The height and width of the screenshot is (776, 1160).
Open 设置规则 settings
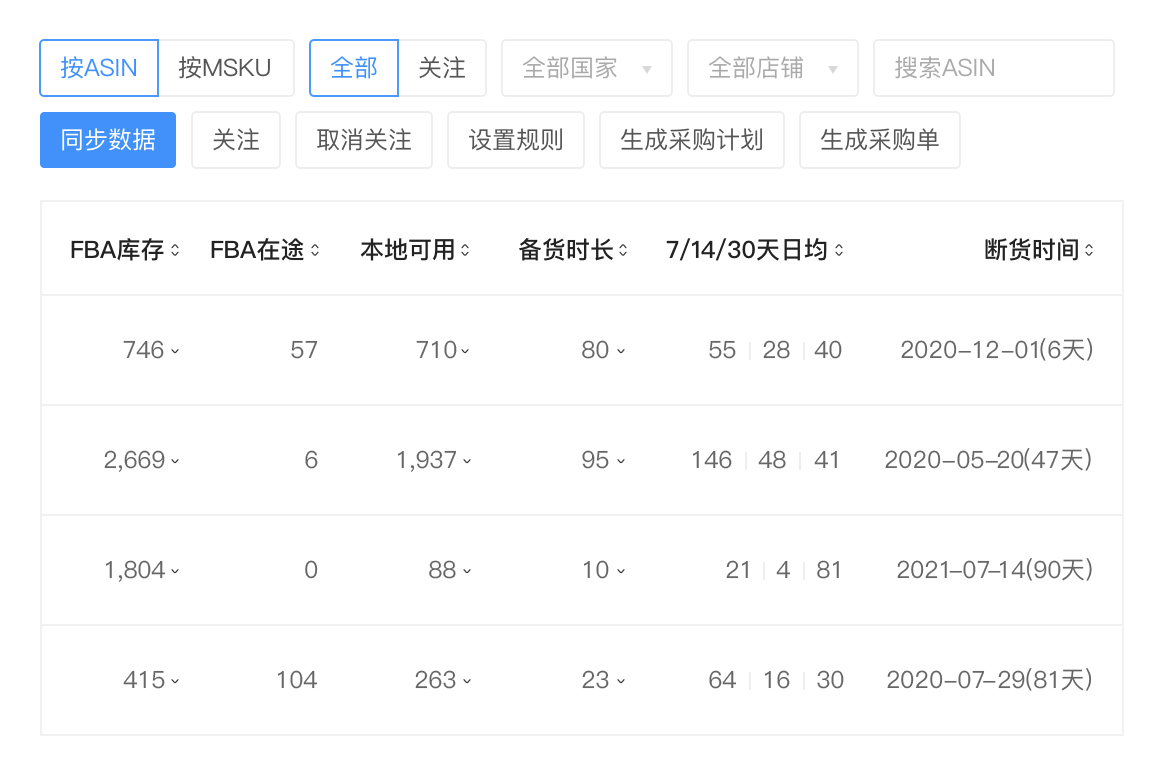(516, 140)
